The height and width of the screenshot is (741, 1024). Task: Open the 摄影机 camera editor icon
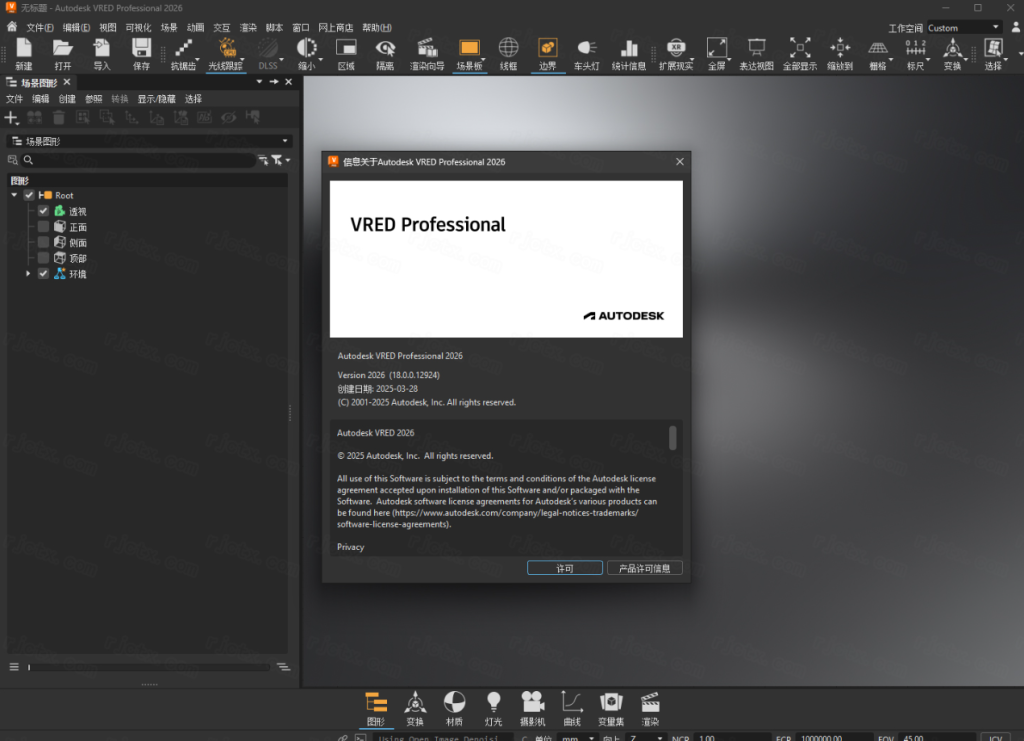(x=532, y=707)
